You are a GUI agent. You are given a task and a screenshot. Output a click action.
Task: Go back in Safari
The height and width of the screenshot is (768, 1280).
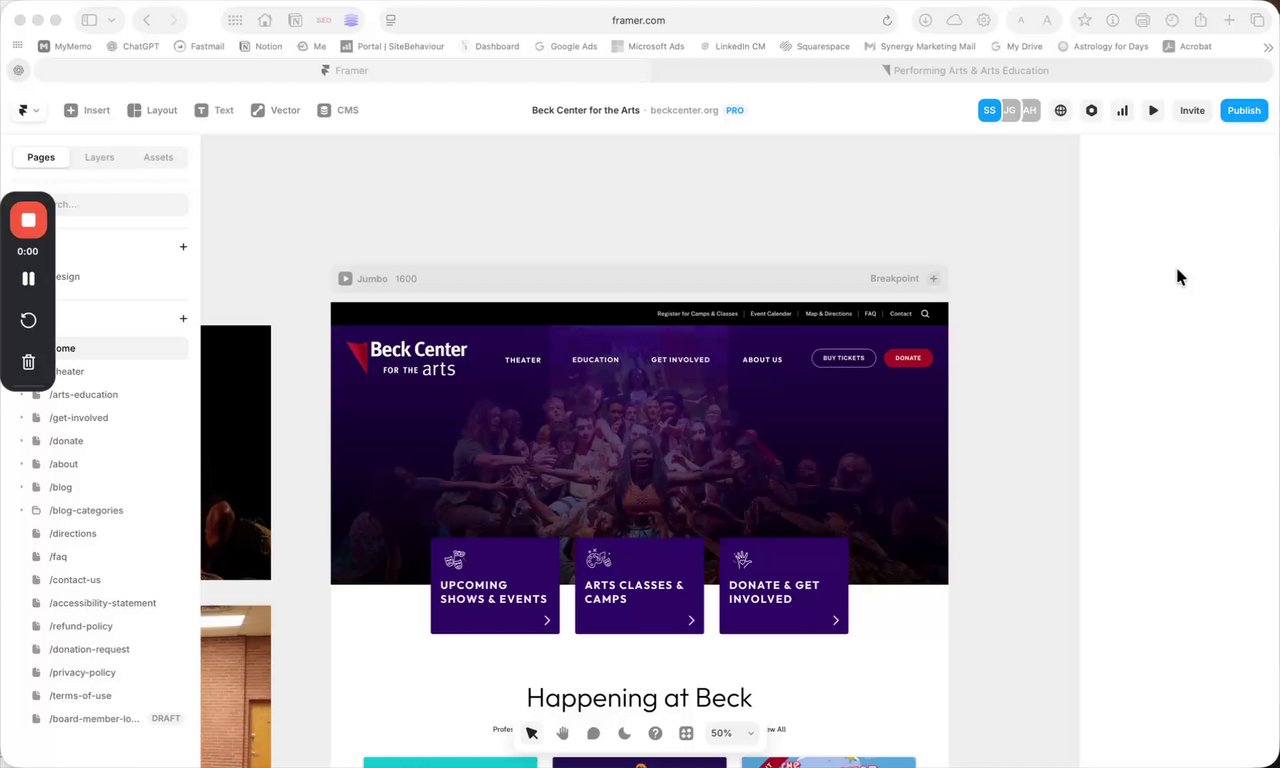point(147,20)
